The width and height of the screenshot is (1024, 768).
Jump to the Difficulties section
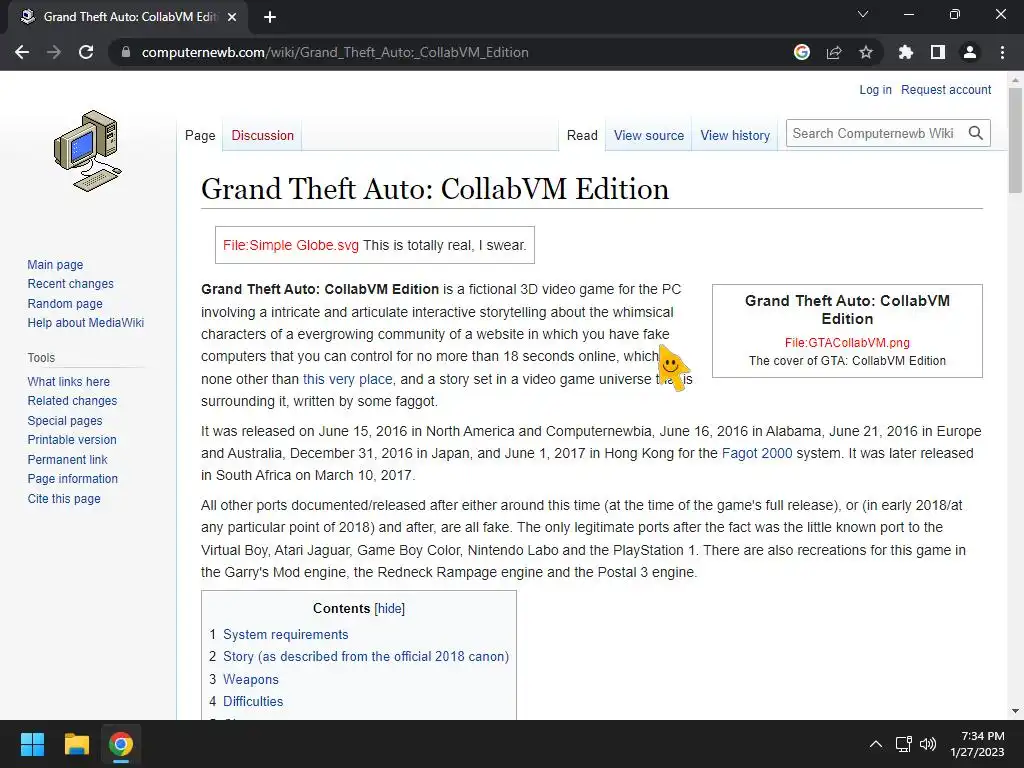[x=253, y=701]
